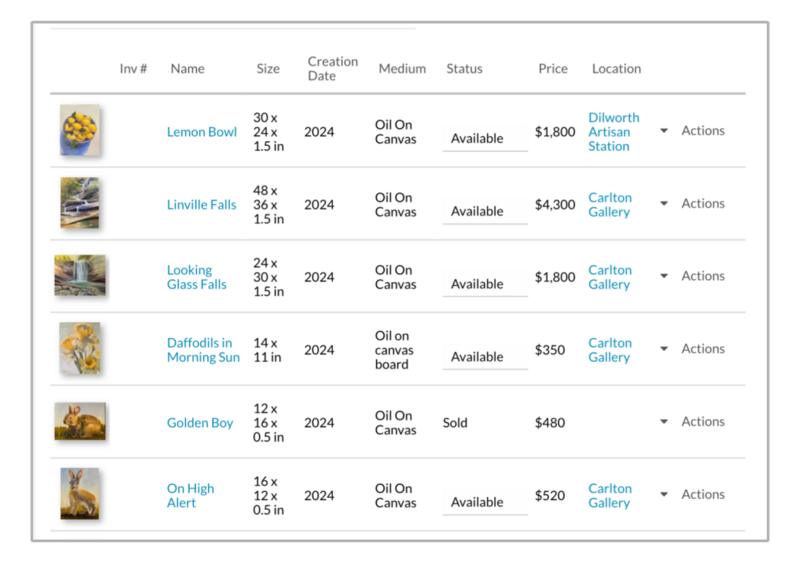Open the Lemon Bowl artwork thumbnail
The image size is (800, 563).
(80, 130)
